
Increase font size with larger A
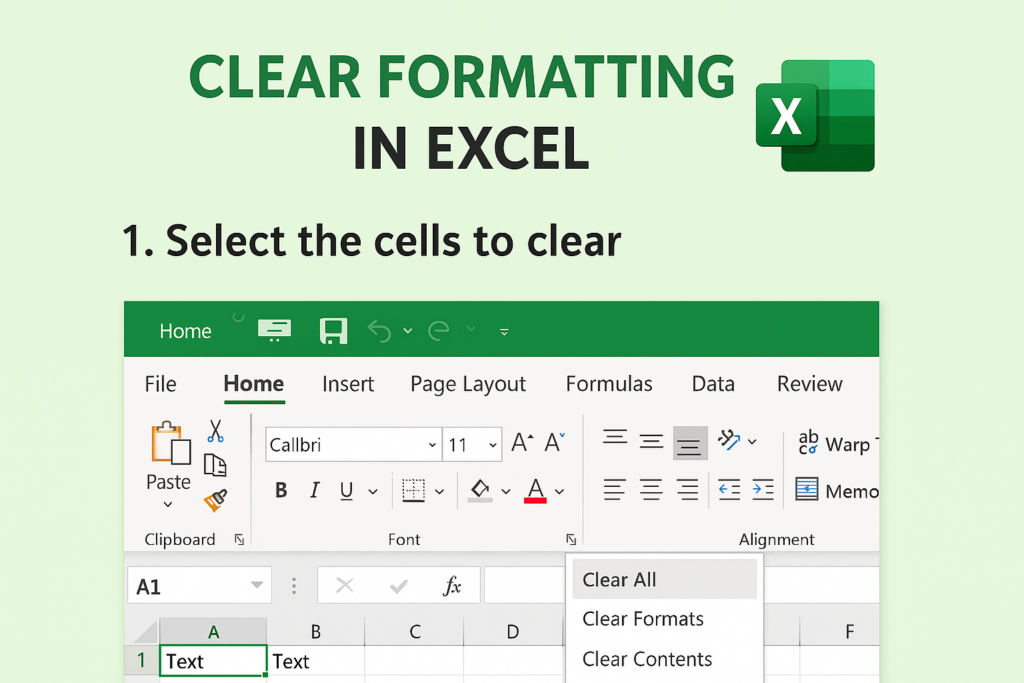point(521,443)
